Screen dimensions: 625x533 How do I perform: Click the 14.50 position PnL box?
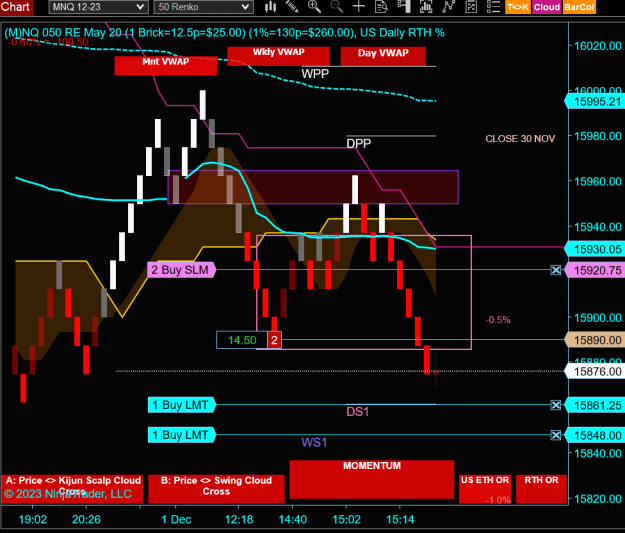point(242,340)
